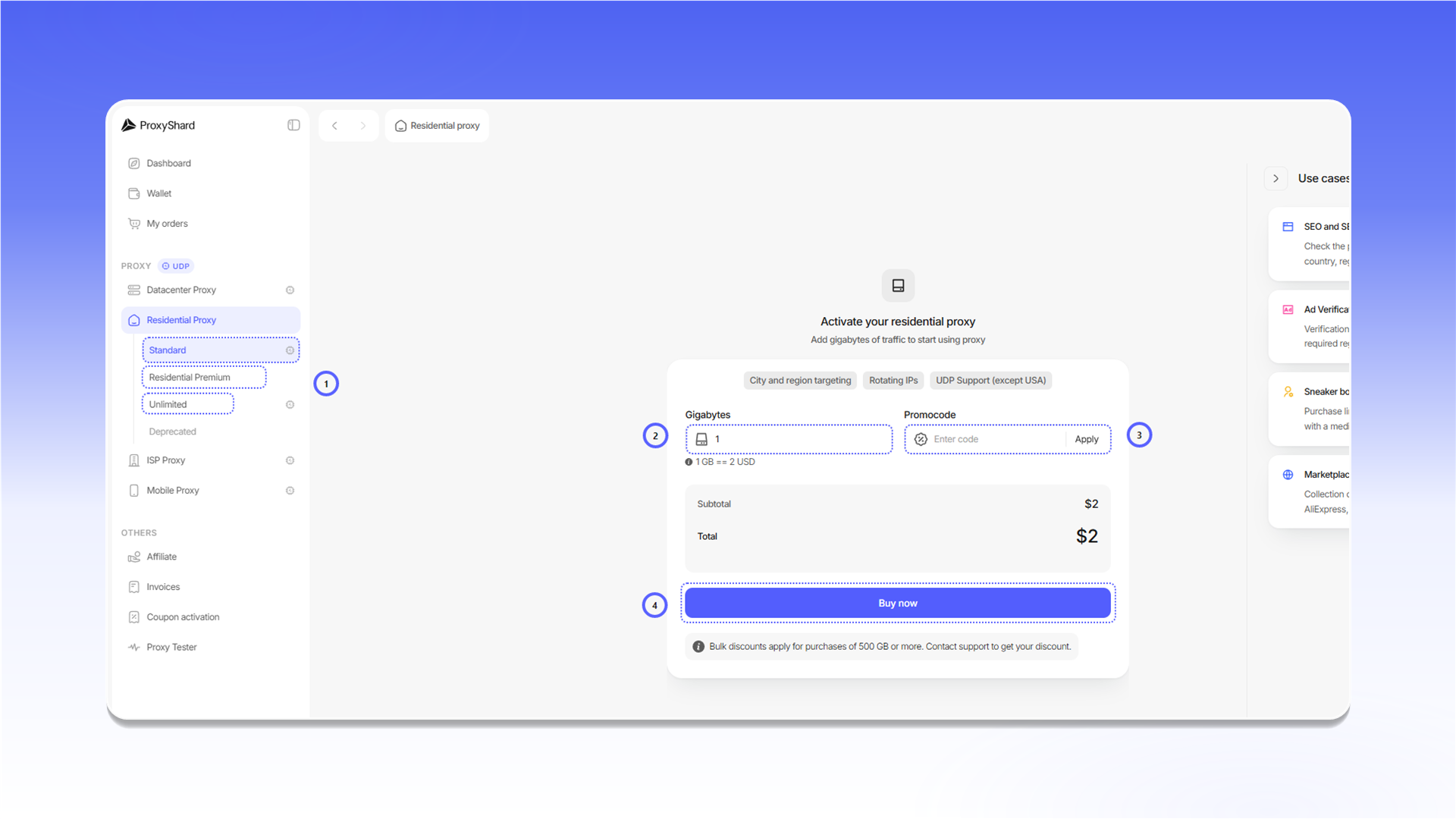Open the Deprecated item
Image resolution: width=1456 pixels, height=819 pixels.
click(172, 431)
